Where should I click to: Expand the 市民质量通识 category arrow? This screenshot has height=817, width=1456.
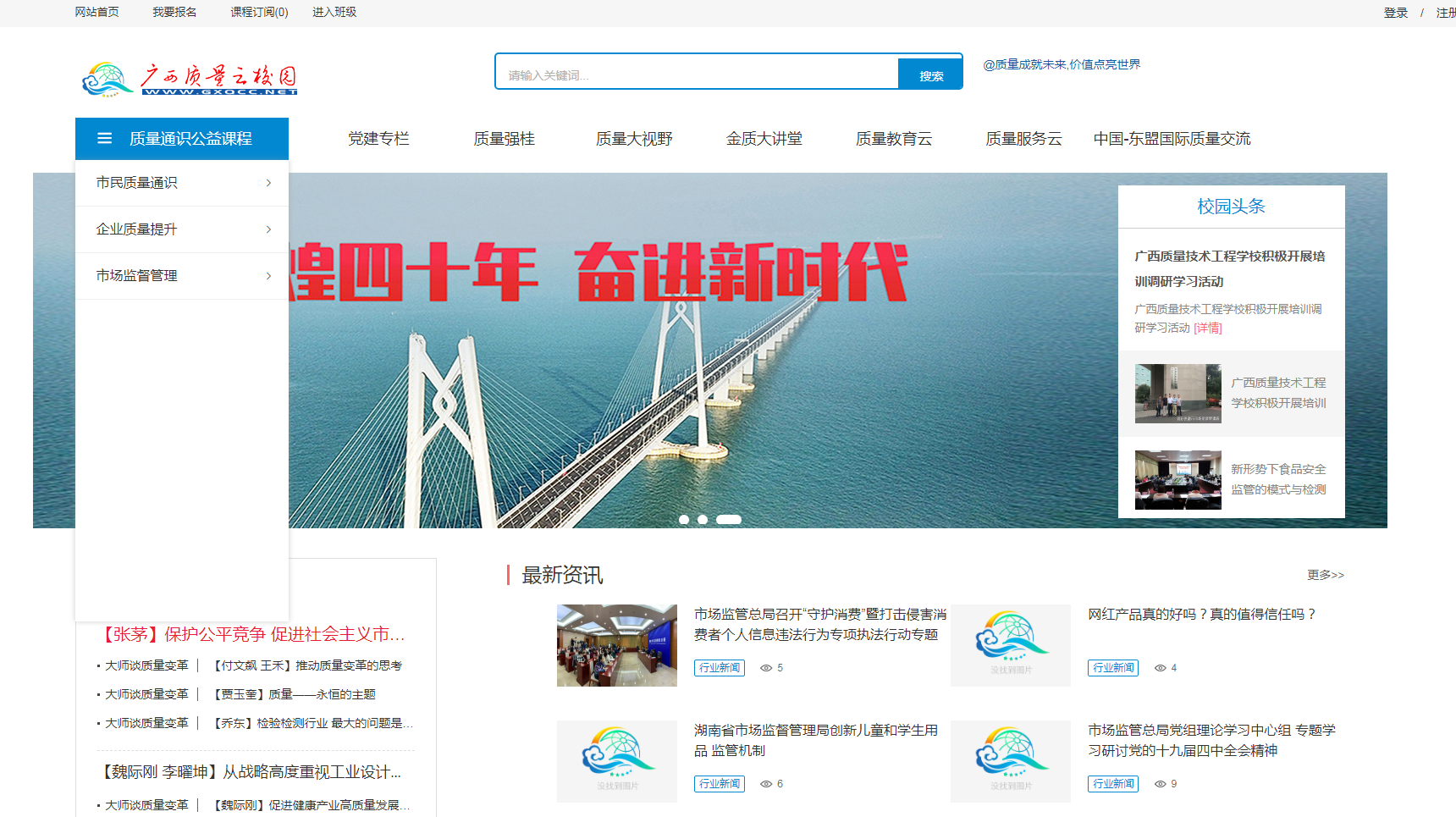pos(268,183)
